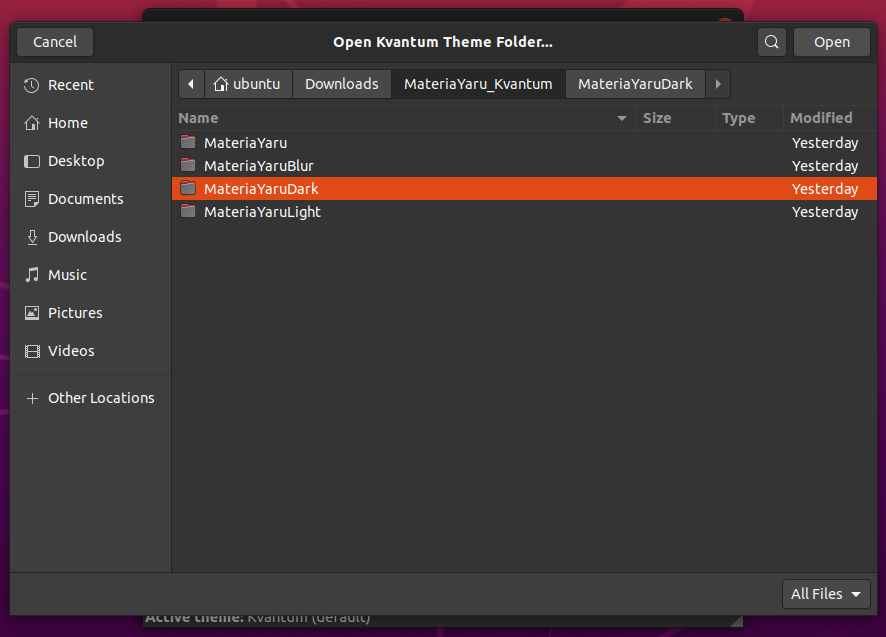The height and width of the screenshot is (637, 886).
Task: Click the Videos film icon in sidebar
Action: 32,351
